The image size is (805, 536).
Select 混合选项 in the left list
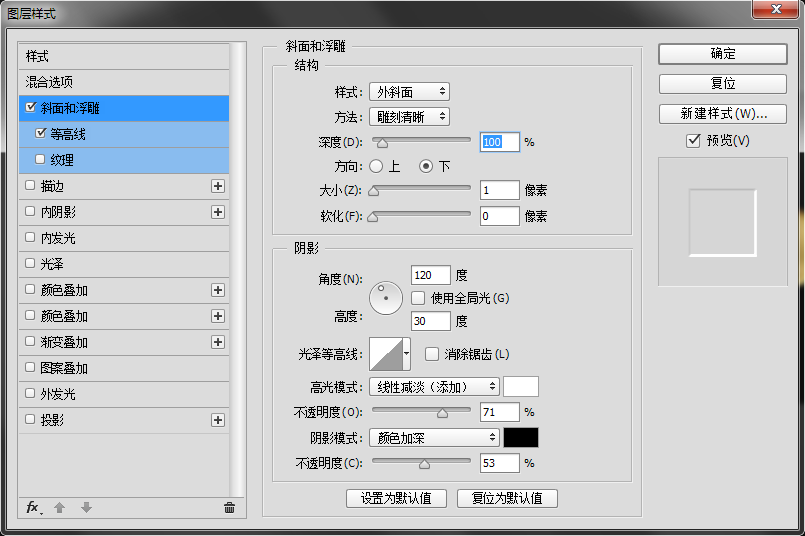[x=124, y=82]
